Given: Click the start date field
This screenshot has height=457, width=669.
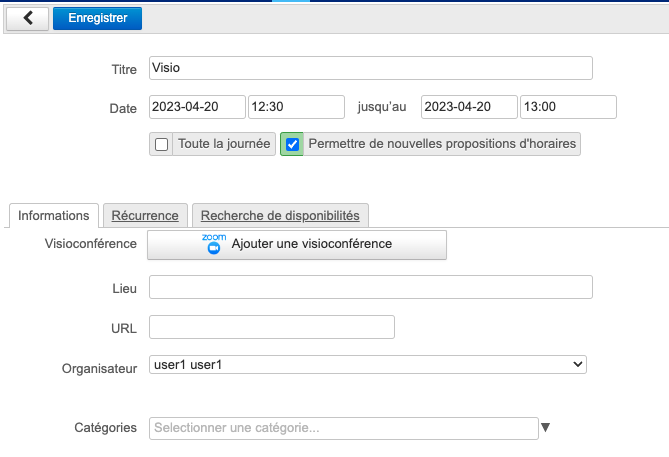Looking at the screenshot, I should point(197,107).
